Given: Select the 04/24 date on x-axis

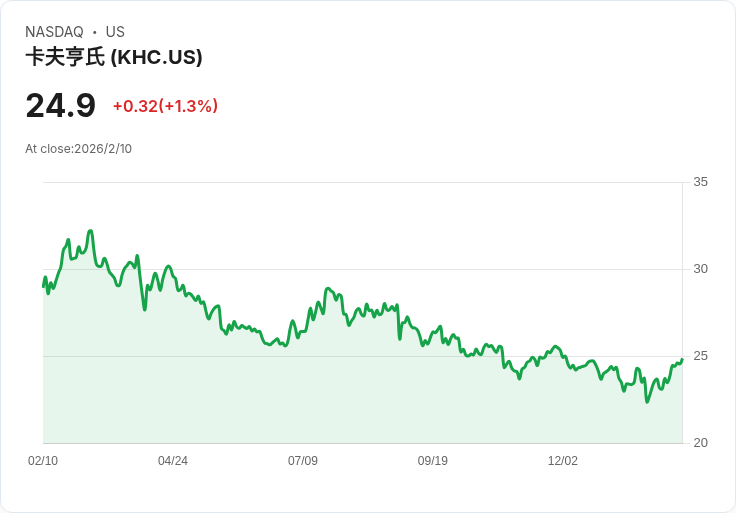Looking at the screenshot, I should tap(173, 461).
